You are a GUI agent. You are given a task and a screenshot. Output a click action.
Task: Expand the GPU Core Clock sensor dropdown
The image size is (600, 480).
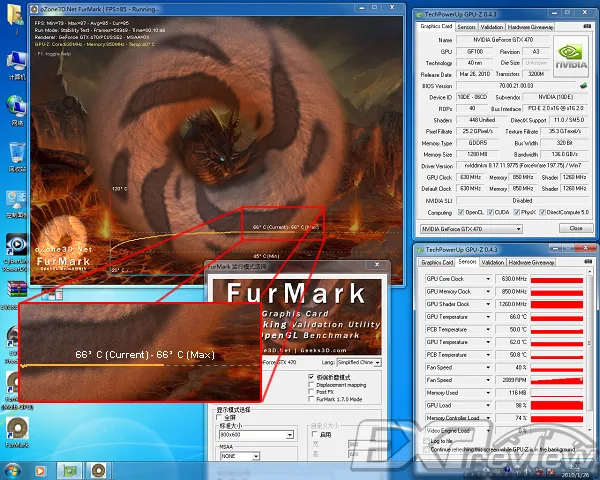[489, 278]
